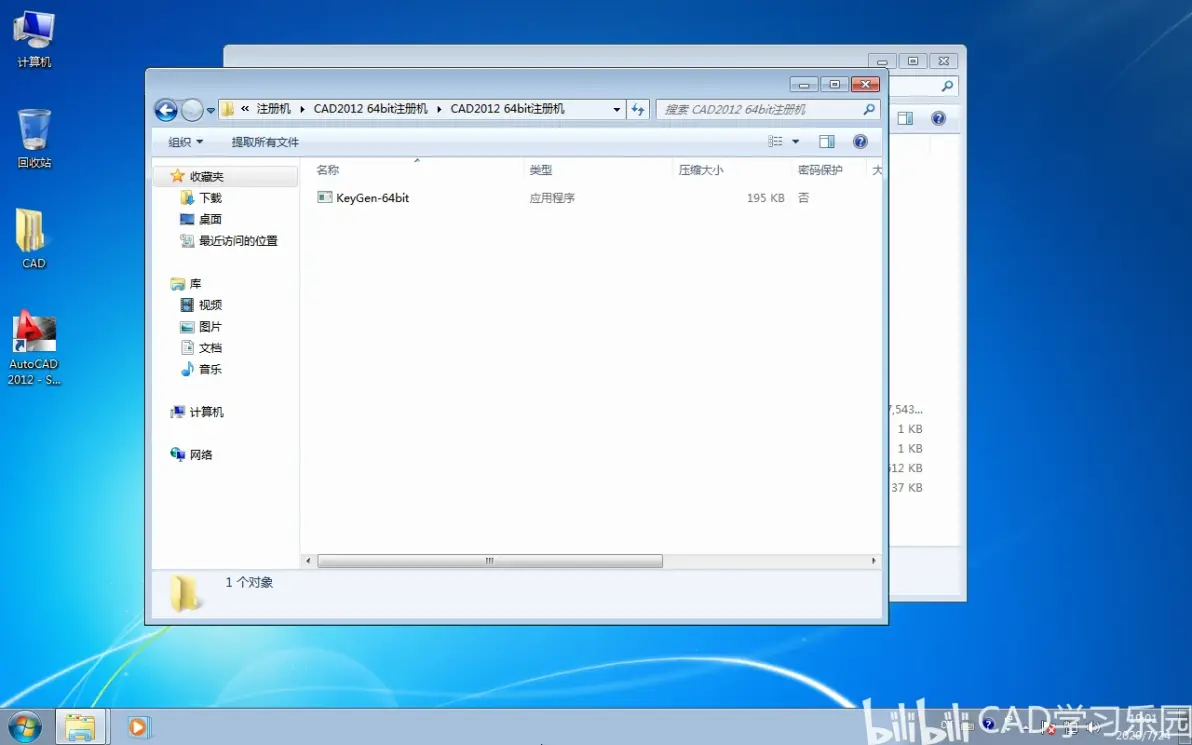This screenshot has height=745, width=1192.
Task: Open 下载 folder in sidebar
Action: coord(201,198)
